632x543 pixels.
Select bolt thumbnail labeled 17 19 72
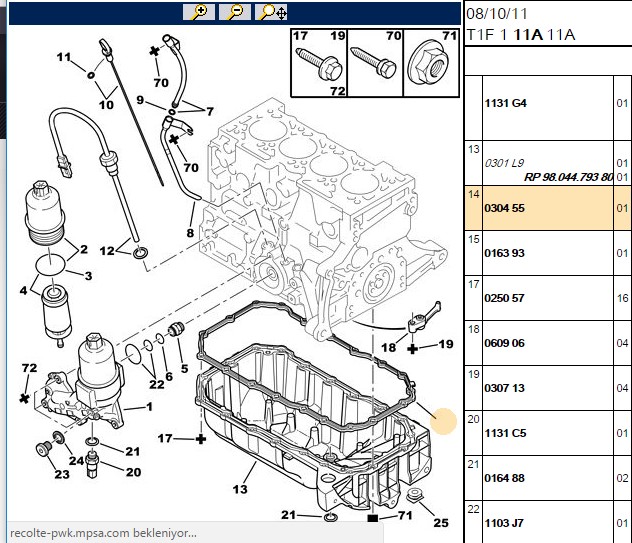tap(319, 63)
